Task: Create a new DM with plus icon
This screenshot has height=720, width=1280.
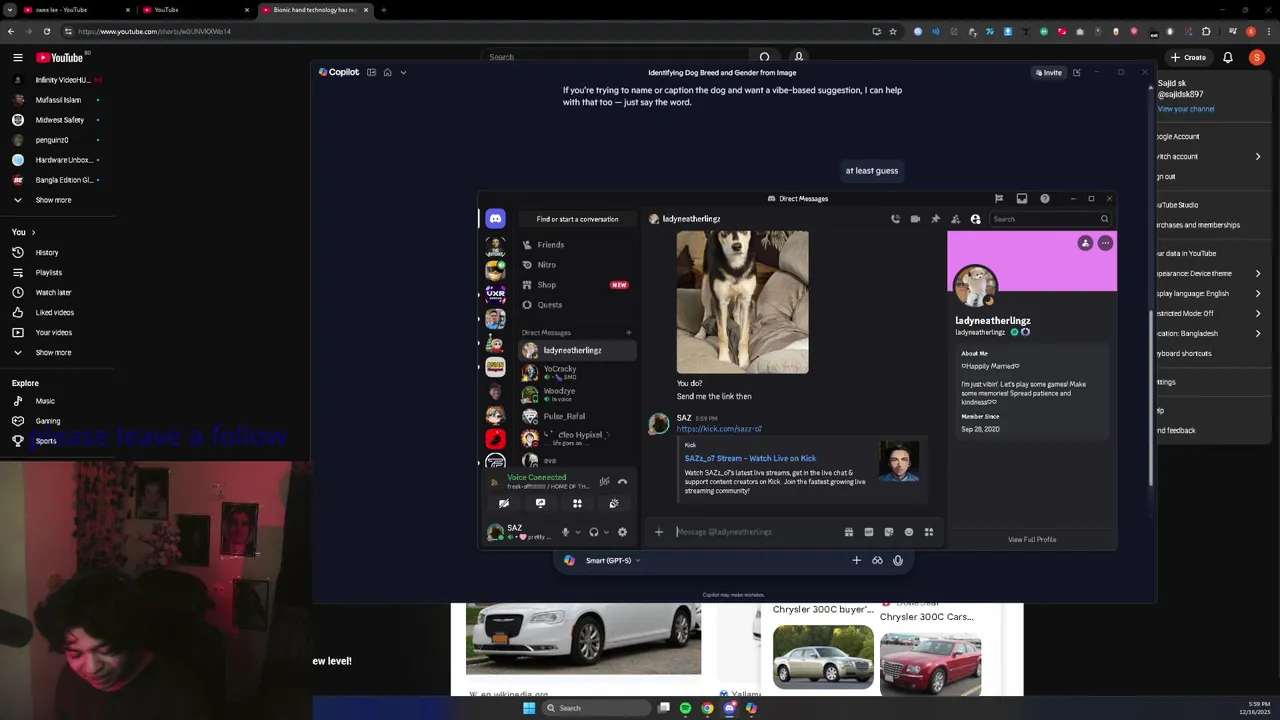Action: click(x=629, y=332)
